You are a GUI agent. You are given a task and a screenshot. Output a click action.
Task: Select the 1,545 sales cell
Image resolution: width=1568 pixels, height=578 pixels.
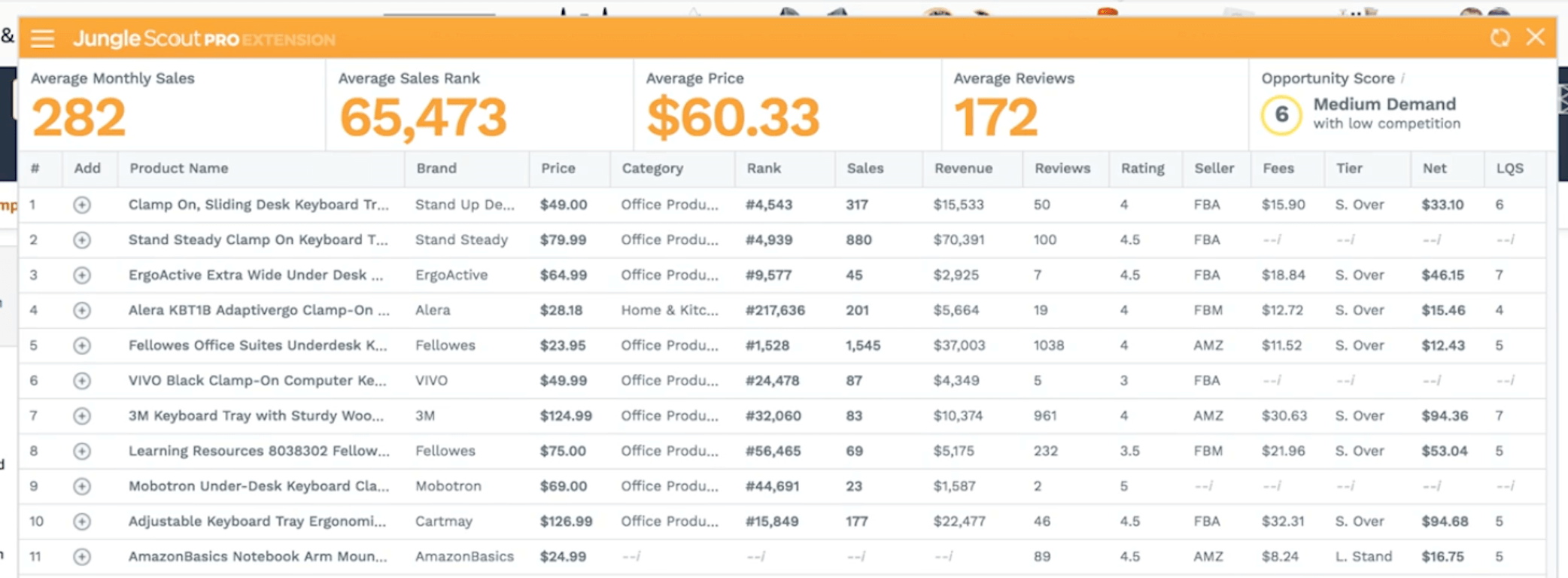click(x=863, y=345)
